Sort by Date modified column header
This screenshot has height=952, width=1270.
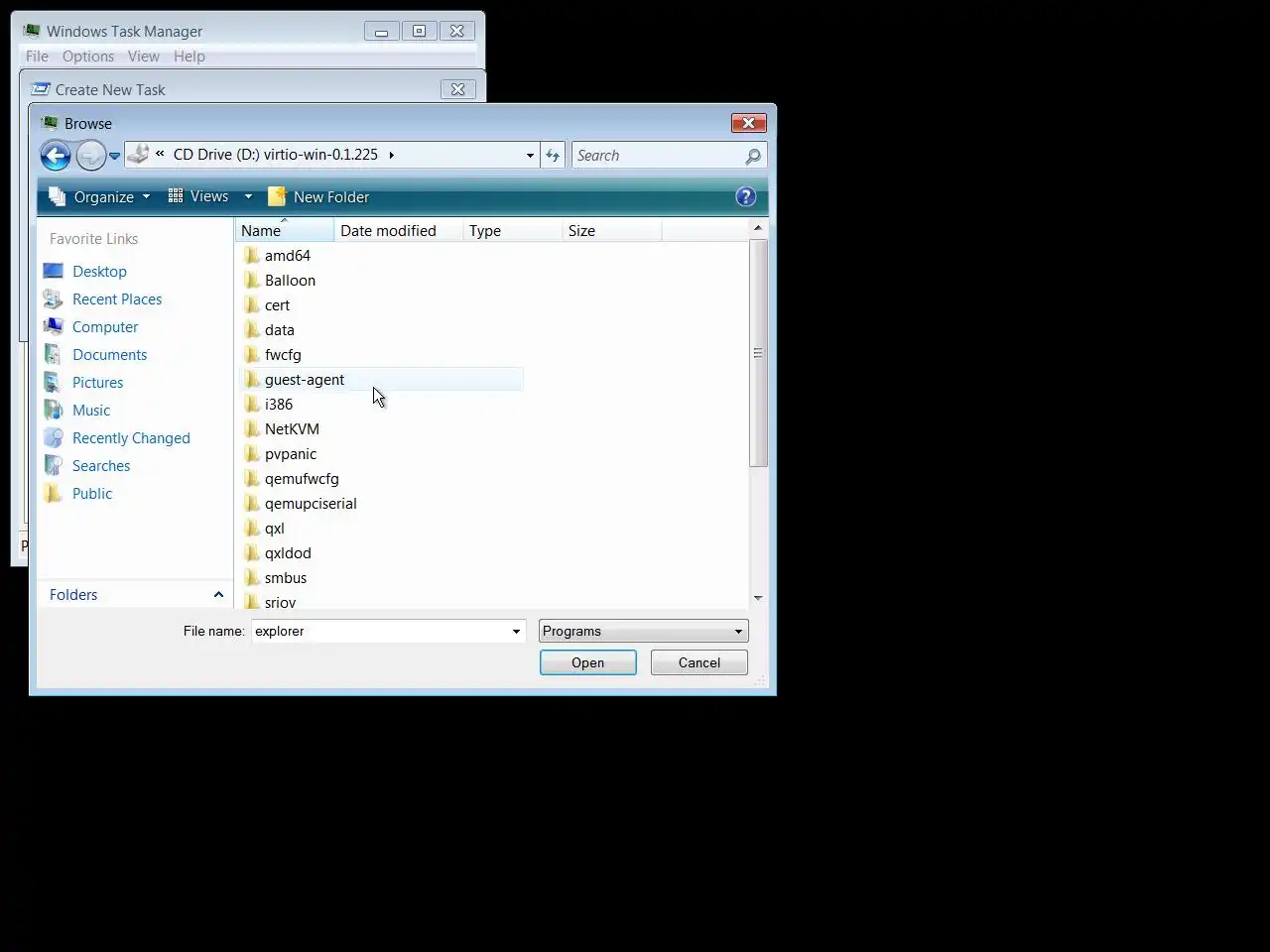[x=398, y=230]
